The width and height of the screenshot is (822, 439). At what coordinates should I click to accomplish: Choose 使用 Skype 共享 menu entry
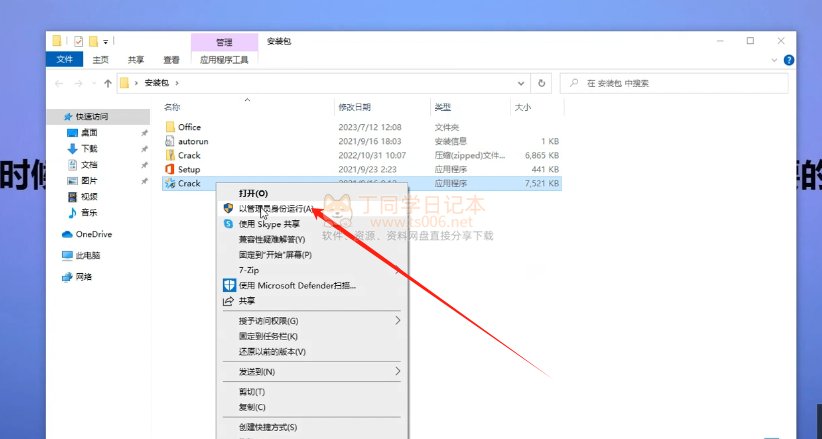click(312, 224)
